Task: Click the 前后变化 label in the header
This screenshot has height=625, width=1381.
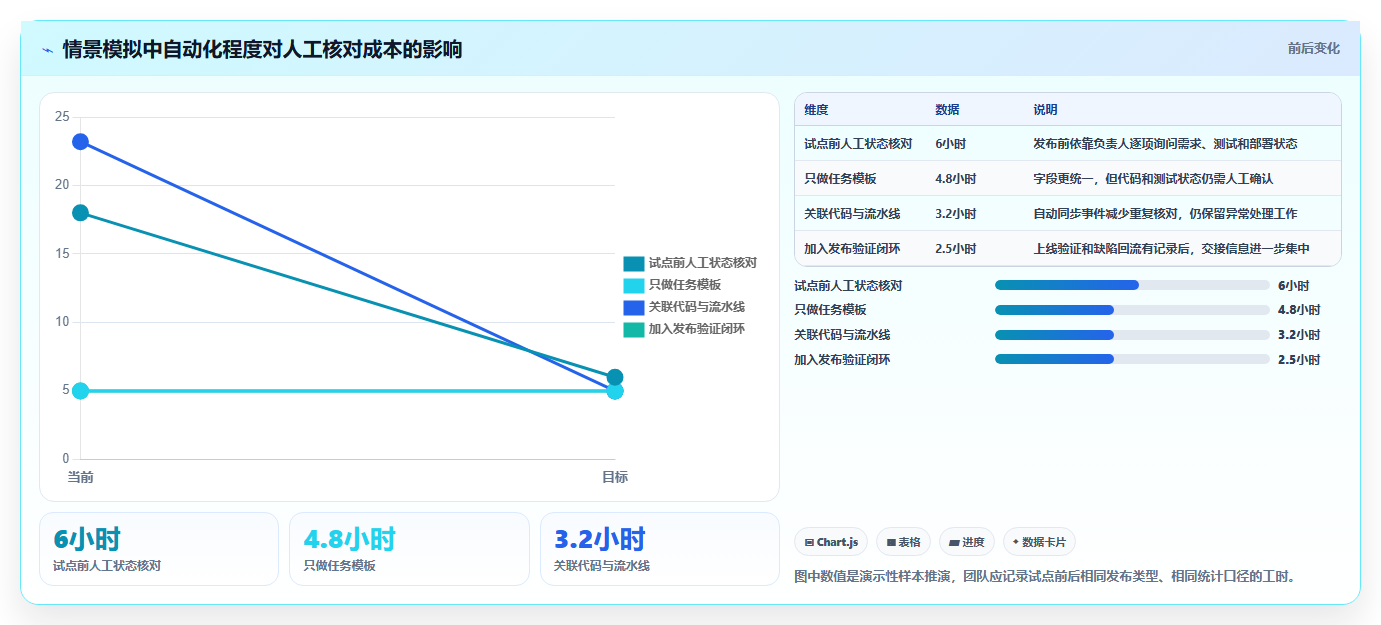Action: click(x=1313, y=49)
